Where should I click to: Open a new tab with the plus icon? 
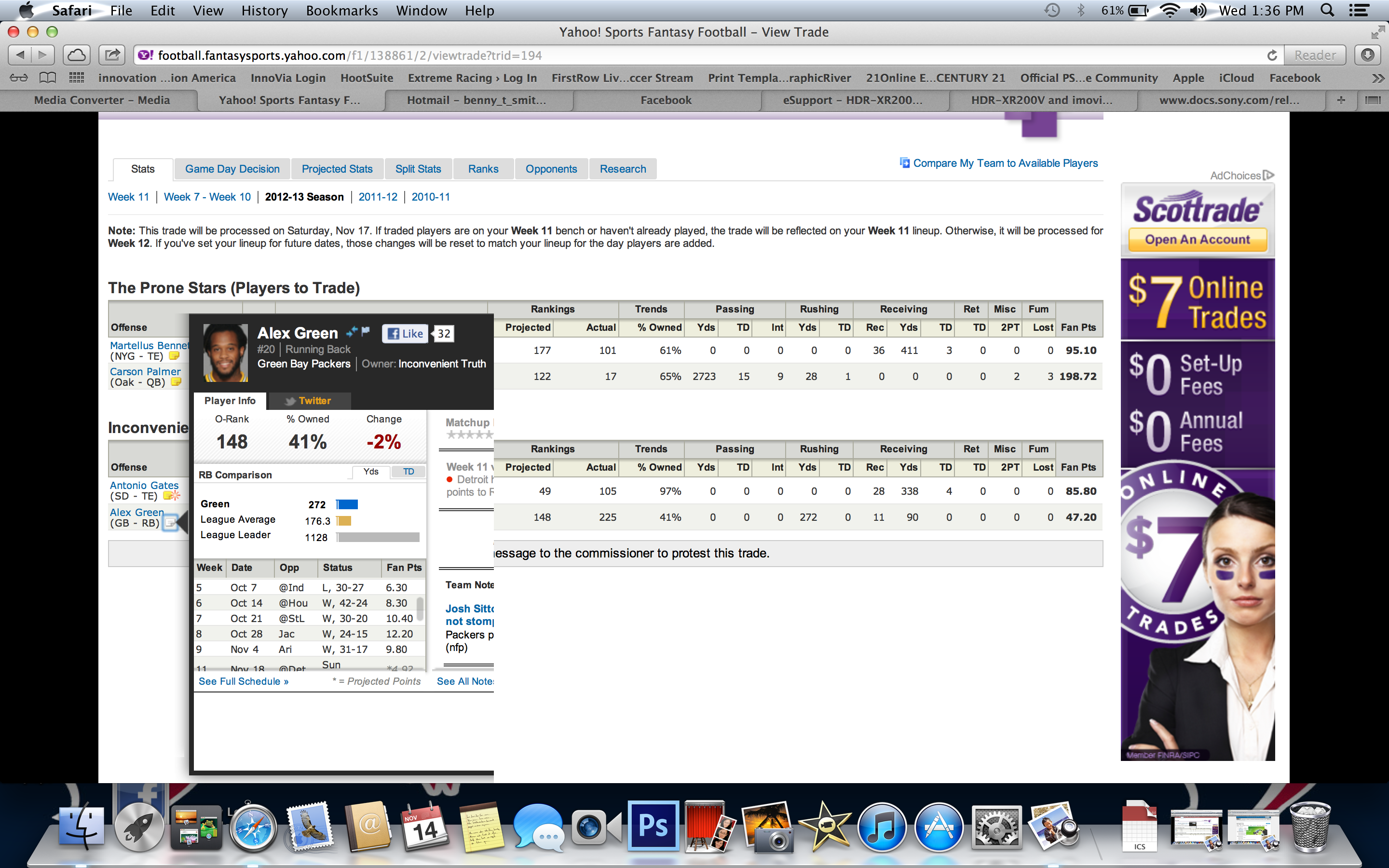click(x=1341, y=100)
